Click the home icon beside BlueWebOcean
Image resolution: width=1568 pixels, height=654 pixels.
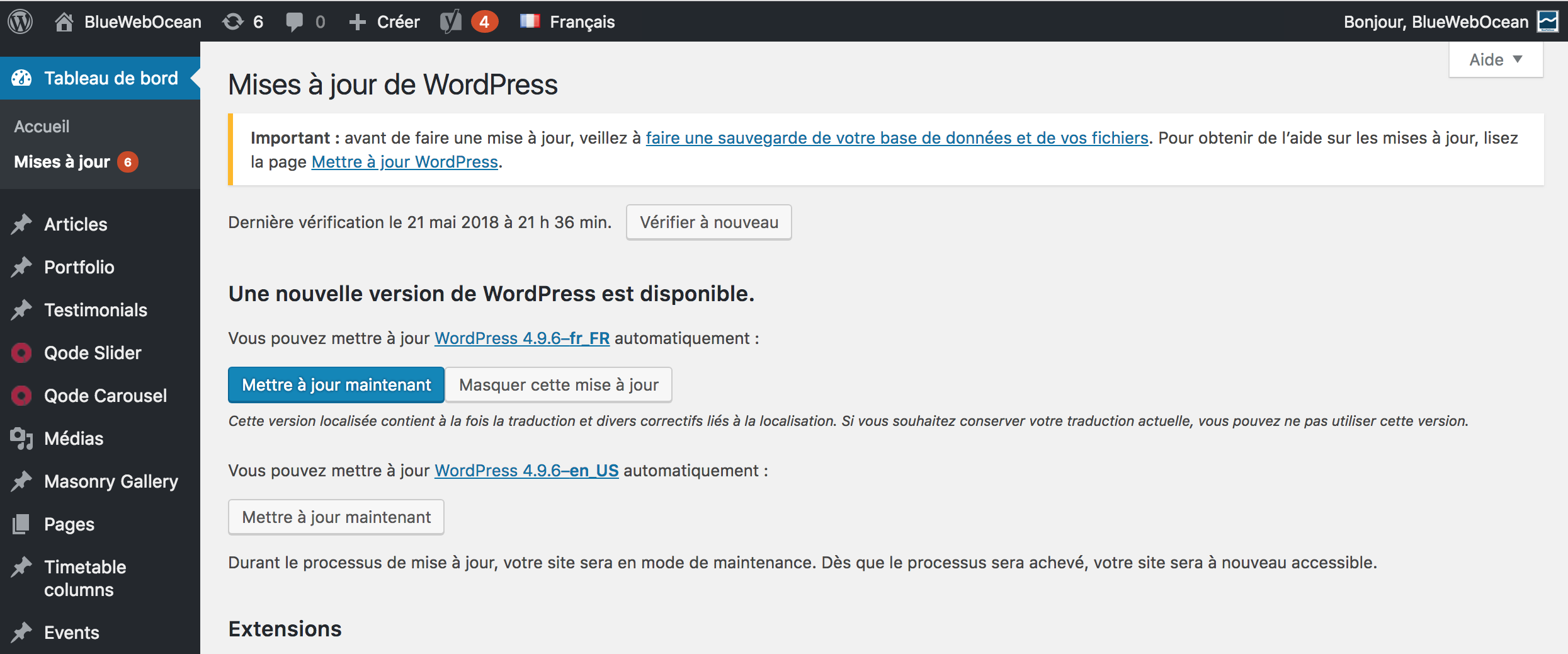[x=64, y=21]
